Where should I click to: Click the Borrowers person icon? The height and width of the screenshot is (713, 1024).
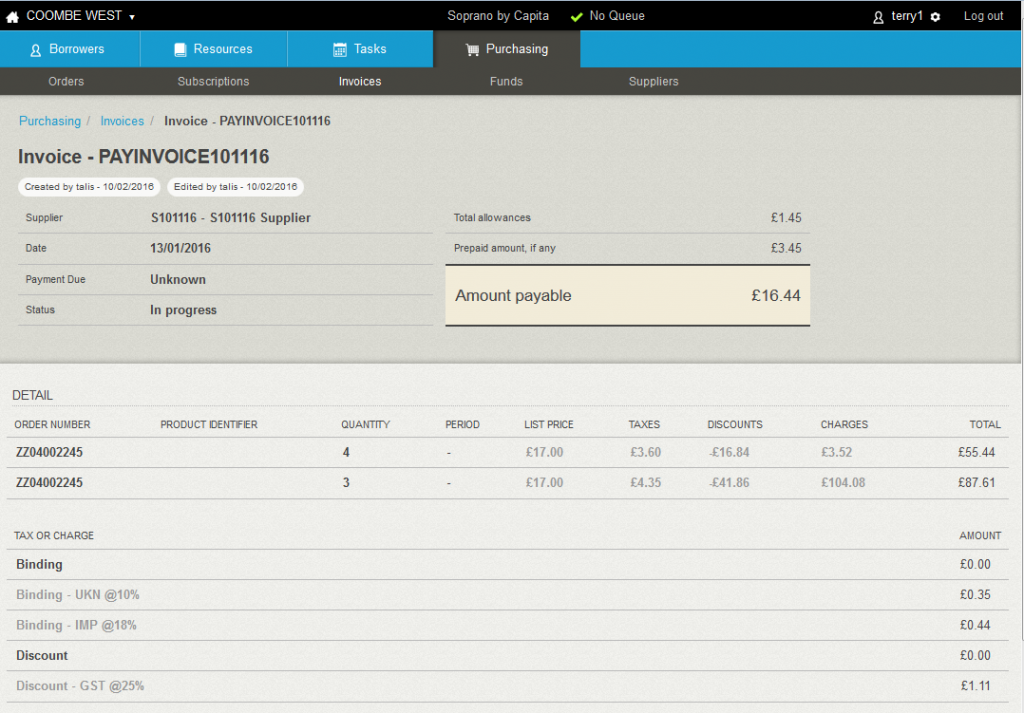36,50
